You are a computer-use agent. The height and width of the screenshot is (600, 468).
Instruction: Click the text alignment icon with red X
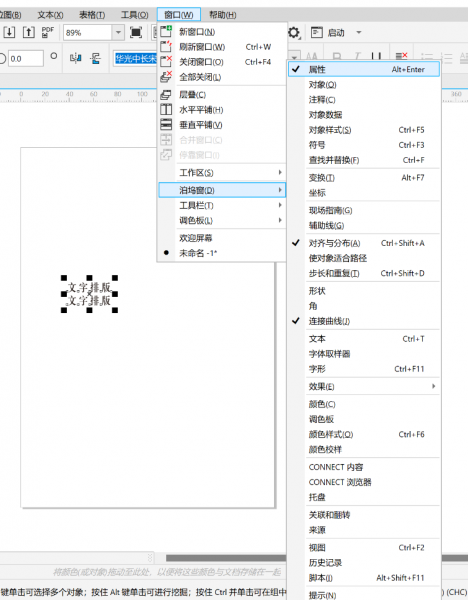pyautogui.click(x=401, y=57)
